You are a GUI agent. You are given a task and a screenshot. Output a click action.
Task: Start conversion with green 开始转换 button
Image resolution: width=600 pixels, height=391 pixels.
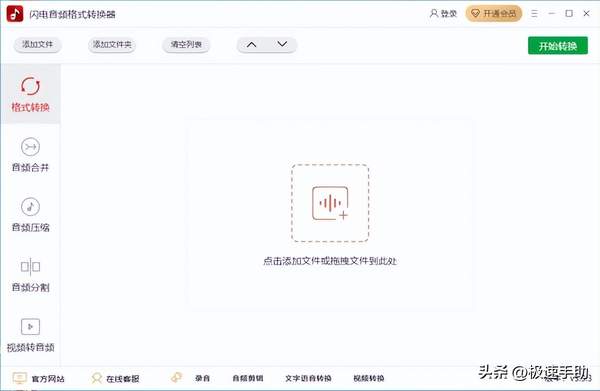click(x=558, y=46)
